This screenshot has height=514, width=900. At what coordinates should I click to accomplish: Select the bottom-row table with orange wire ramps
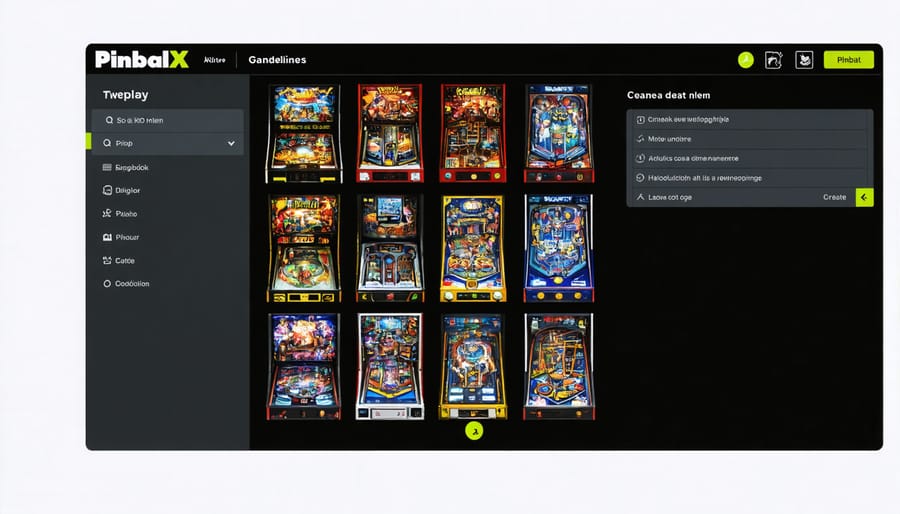coord(559,367)
